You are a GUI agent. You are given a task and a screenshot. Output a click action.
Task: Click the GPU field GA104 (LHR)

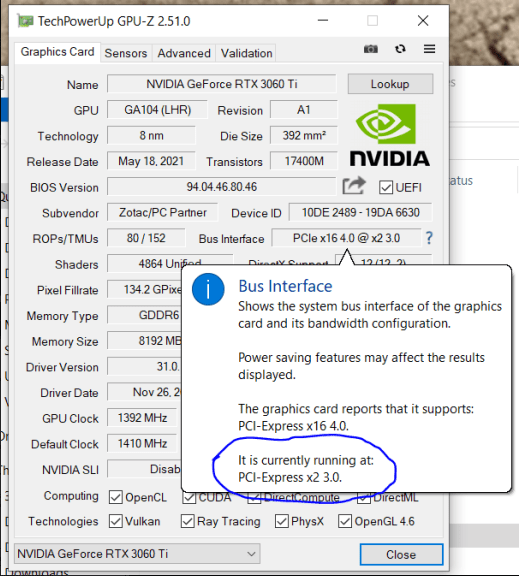(157, 110)
